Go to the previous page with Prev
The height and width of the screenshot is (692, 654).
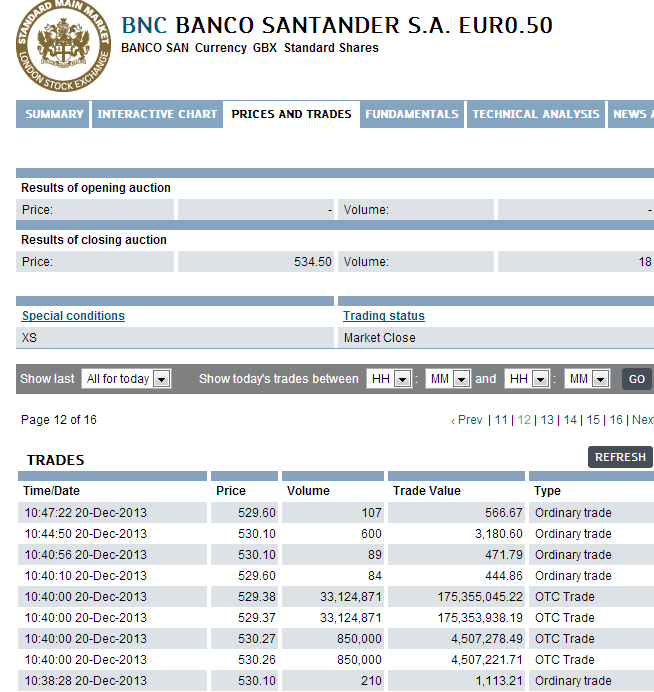tap(467, 420)
